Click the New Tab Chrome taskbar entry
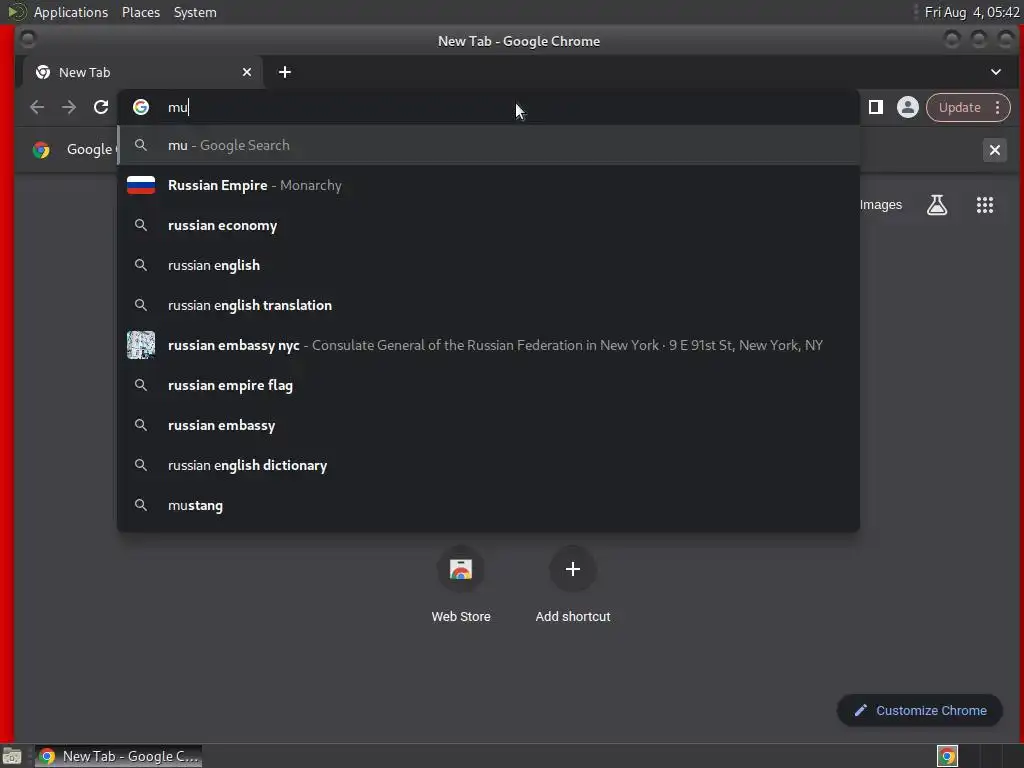This screenshot has width=1024, height=768. tap(118, 756)
